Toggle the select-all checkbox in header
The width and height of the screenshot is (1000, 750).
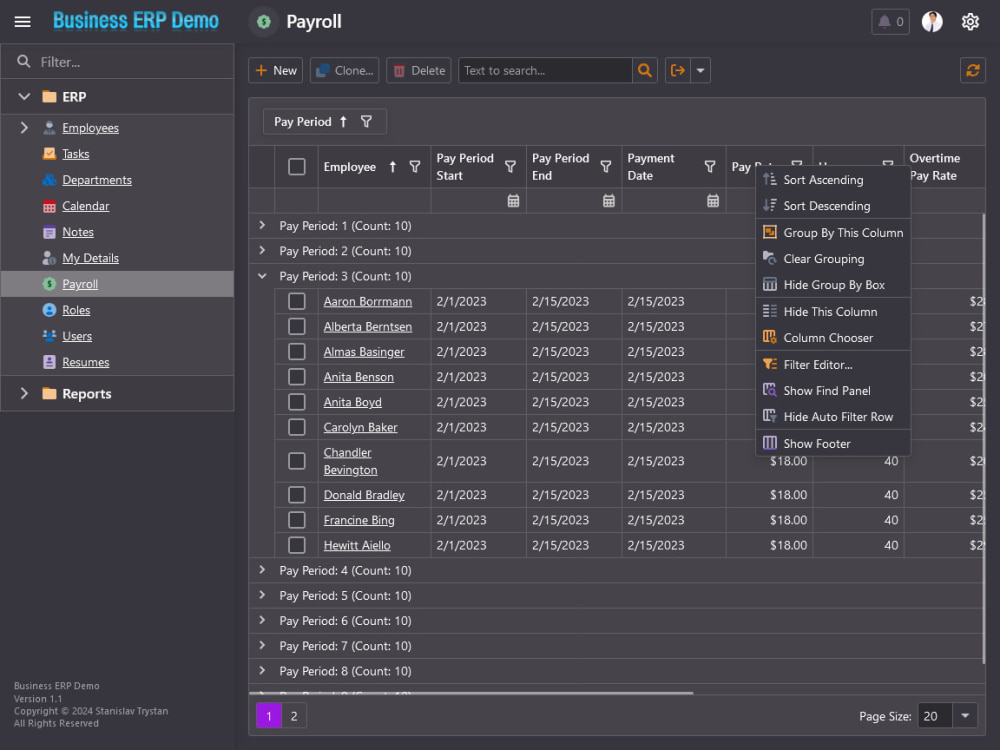pyautogui.click(x=297, y=166)
